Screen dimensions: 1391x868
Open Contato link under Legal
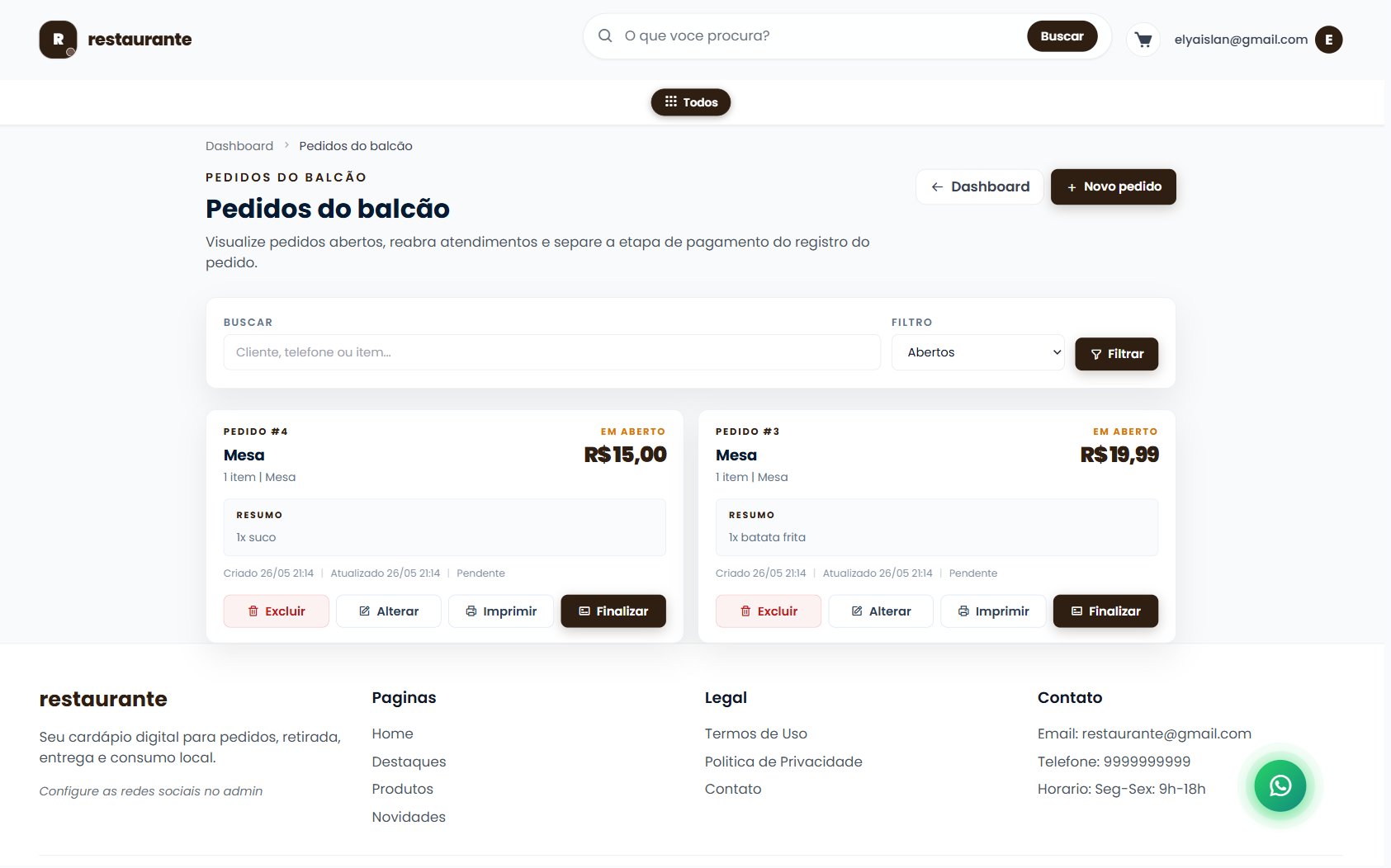pyautogui.click(x=733, y=789)
